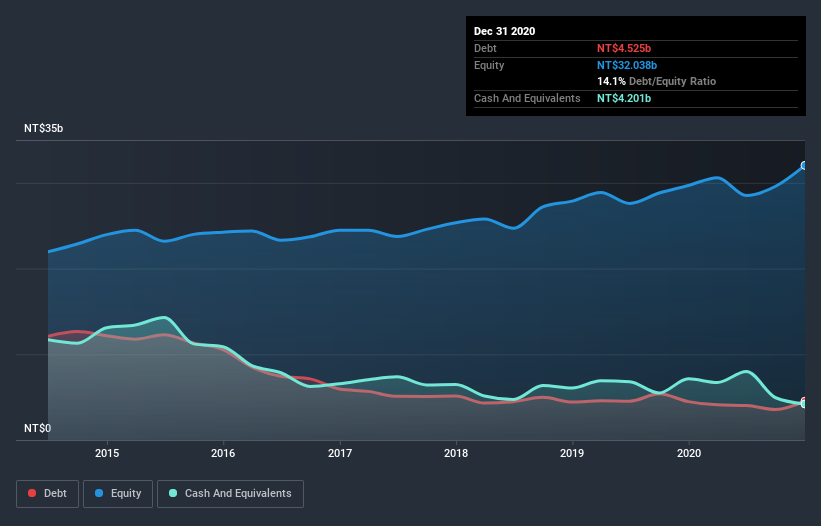Click the 2016 x-axis label
This screenshot has width=821, height=526.
tap(223, 453)
